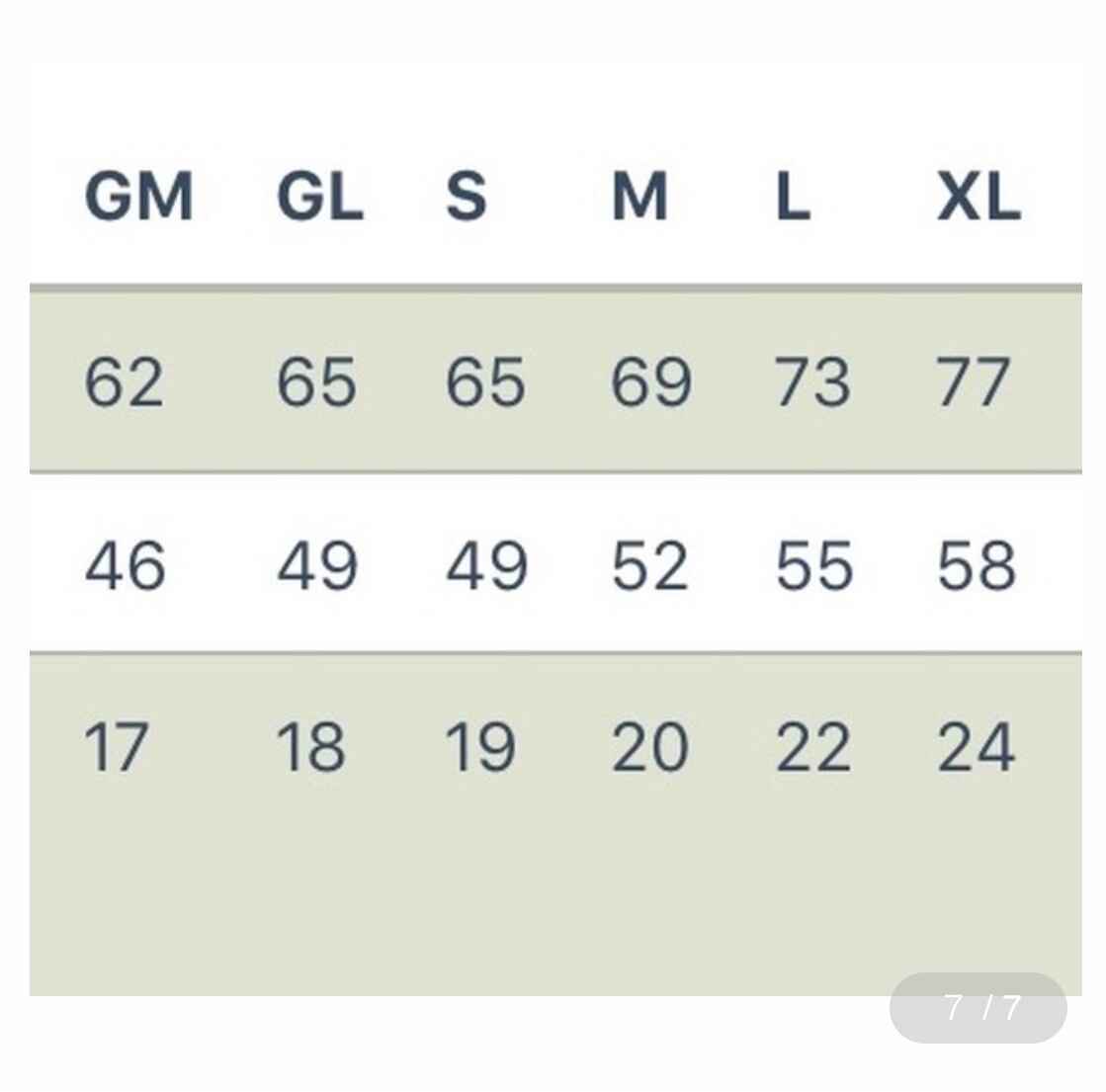Select the XL size column header

978,197
